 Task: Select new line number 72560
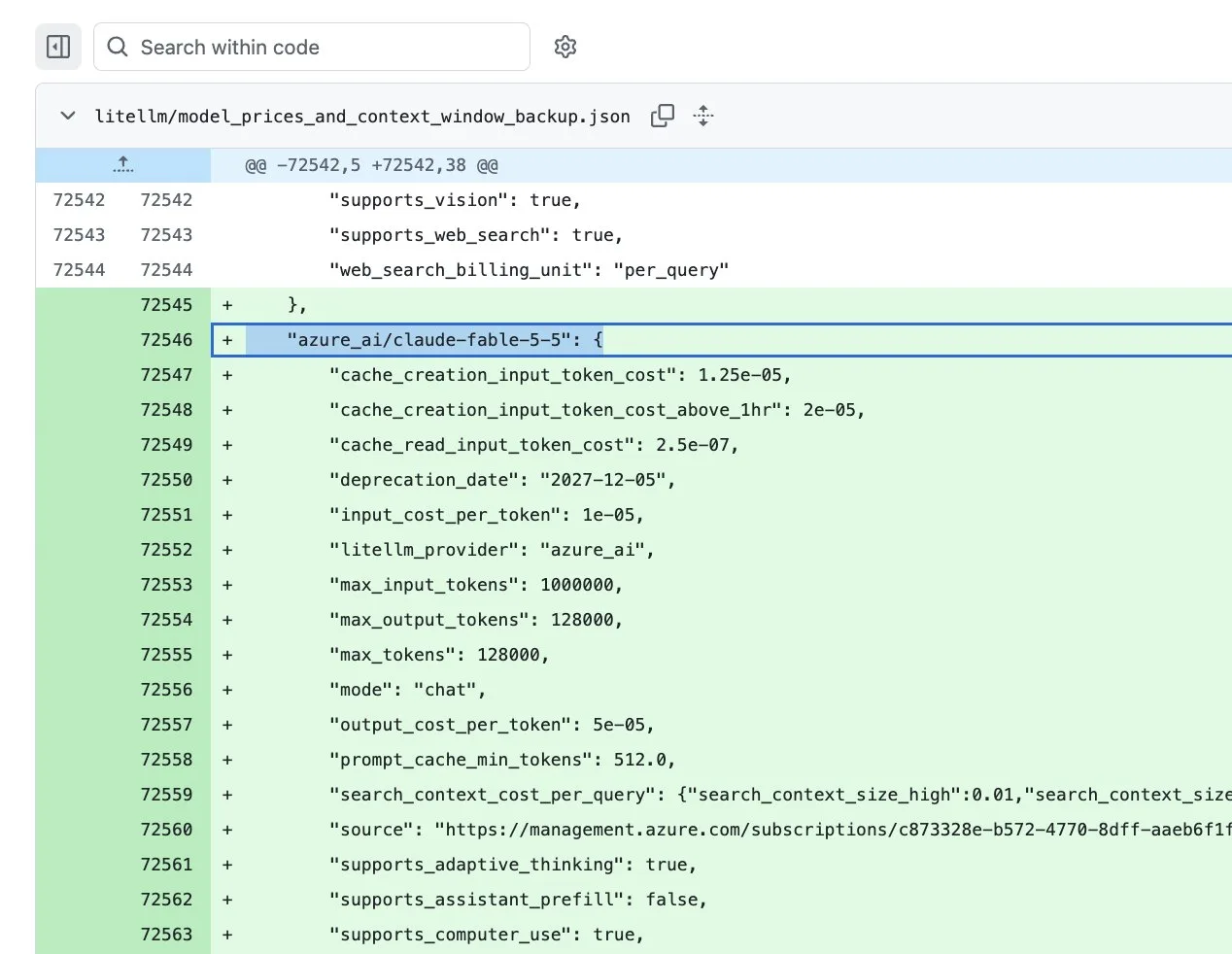pyautogui.click(x=166, y=830)
